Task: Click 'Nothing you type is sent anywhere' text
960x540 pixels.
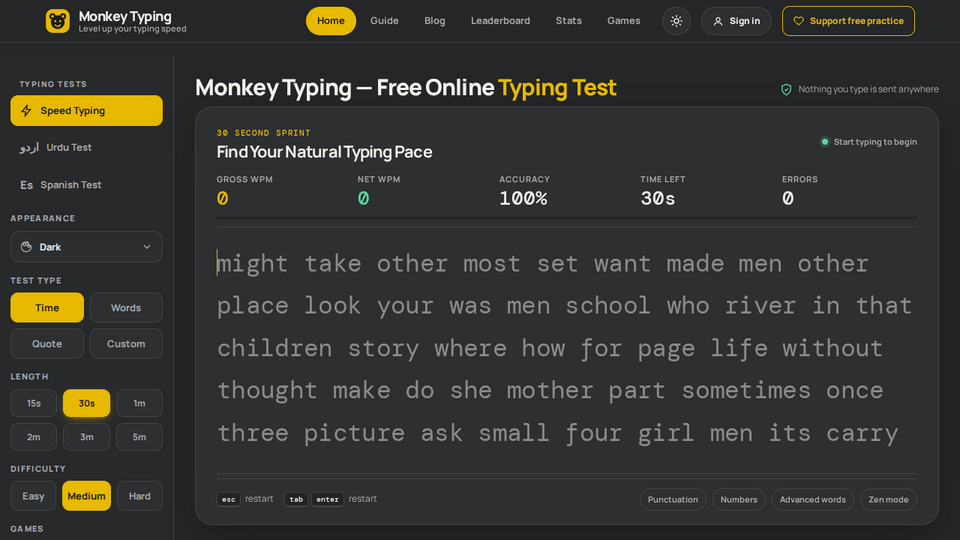Action: point(868,89)
